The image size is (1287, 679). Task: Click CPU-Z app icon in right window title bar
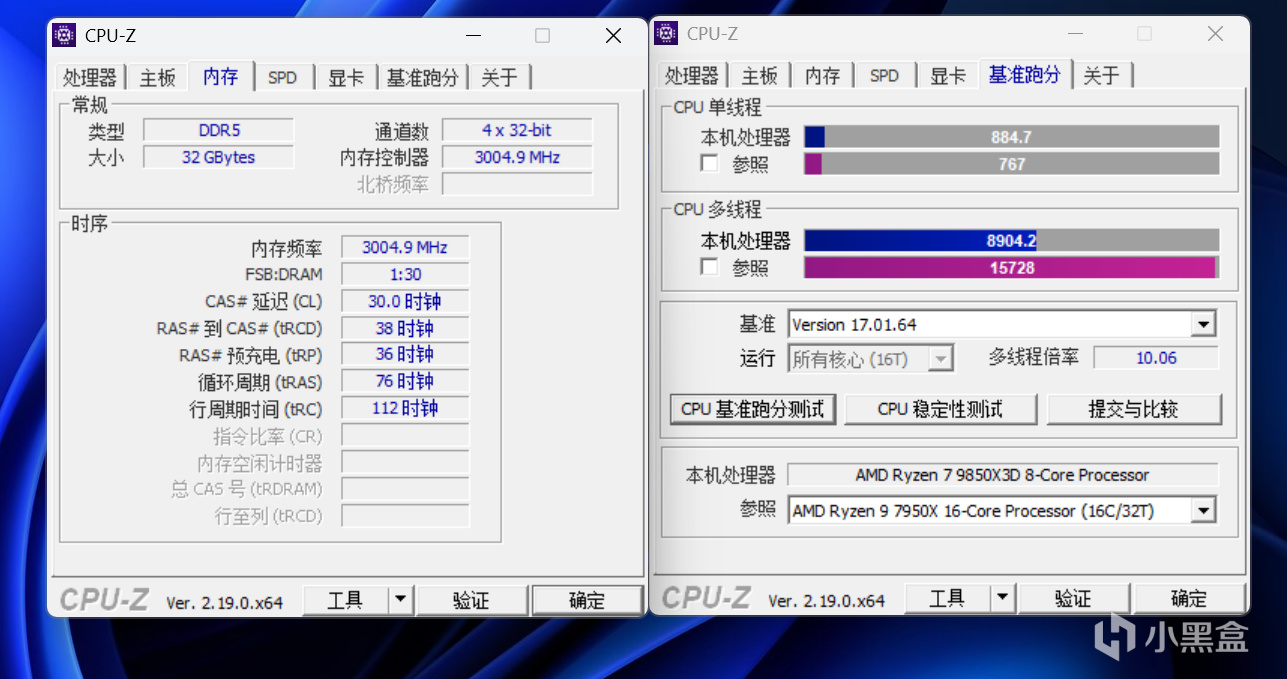pos(666,34)
